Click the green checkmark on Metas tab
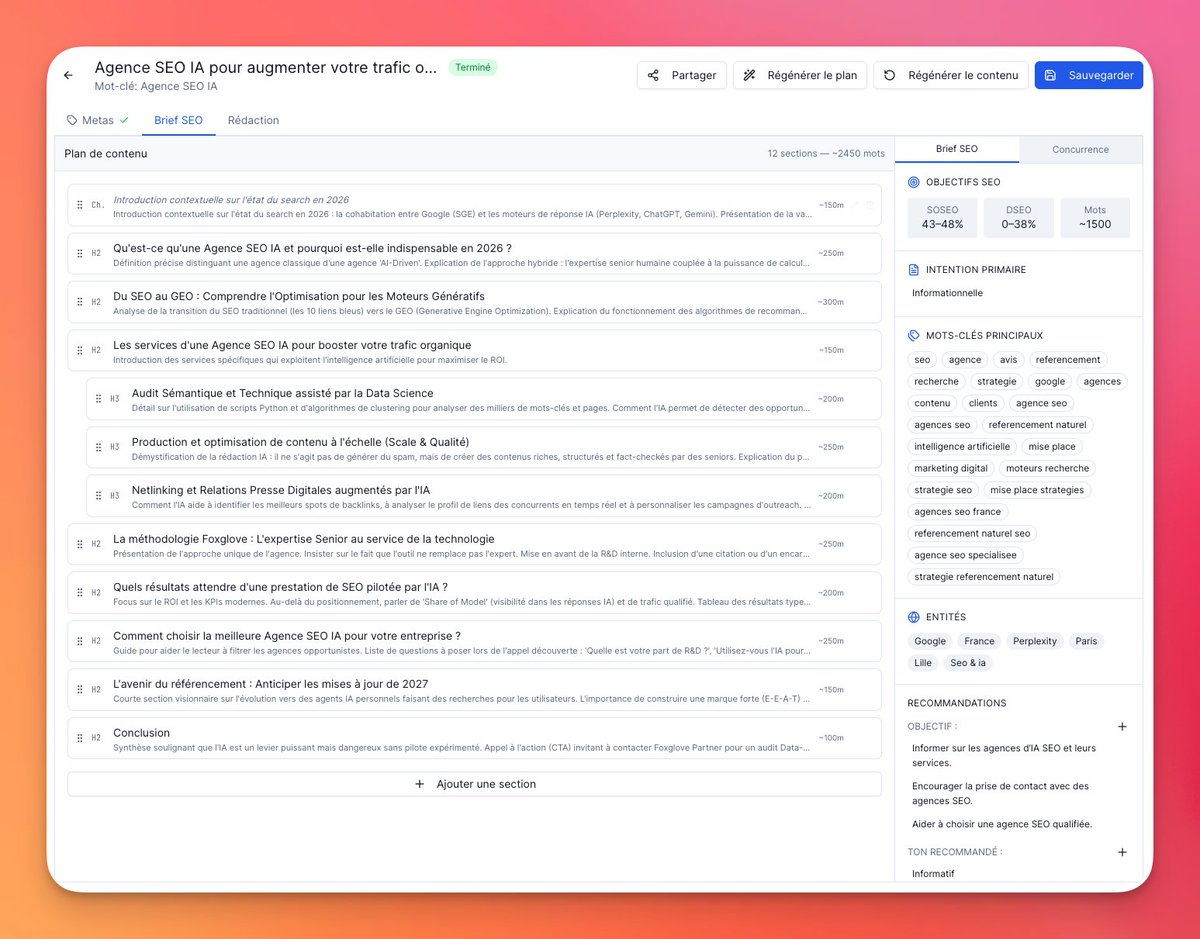The image size is (1200, 939). (124, 120)
